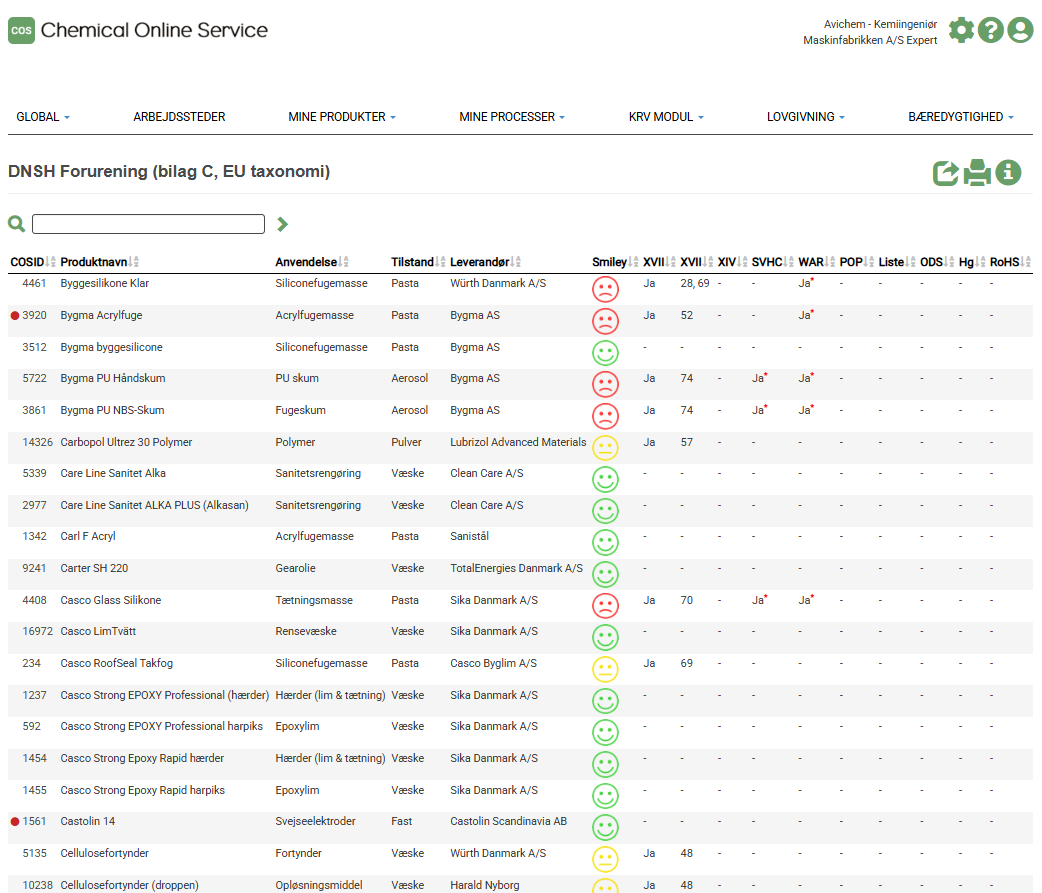Expand the GLOBAL dropdown menu
The image size is (1042, 893).
click(43, 117)
